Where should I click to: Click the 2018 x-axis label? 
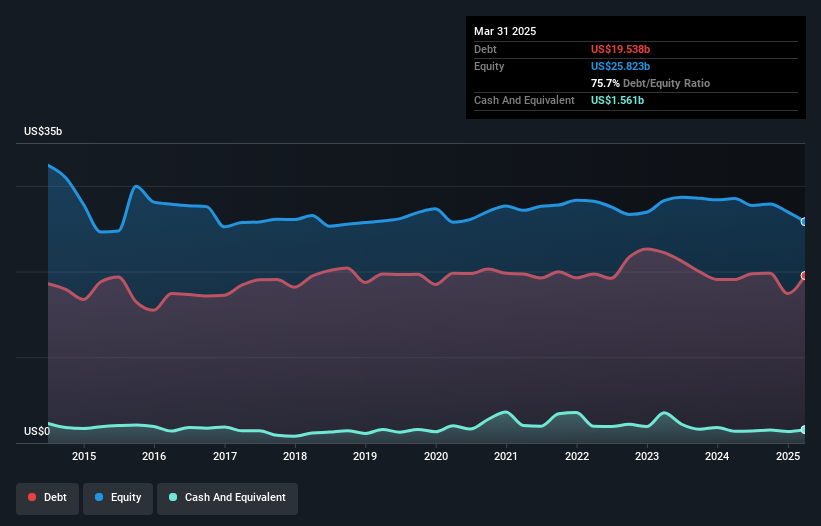pos(295,456)
